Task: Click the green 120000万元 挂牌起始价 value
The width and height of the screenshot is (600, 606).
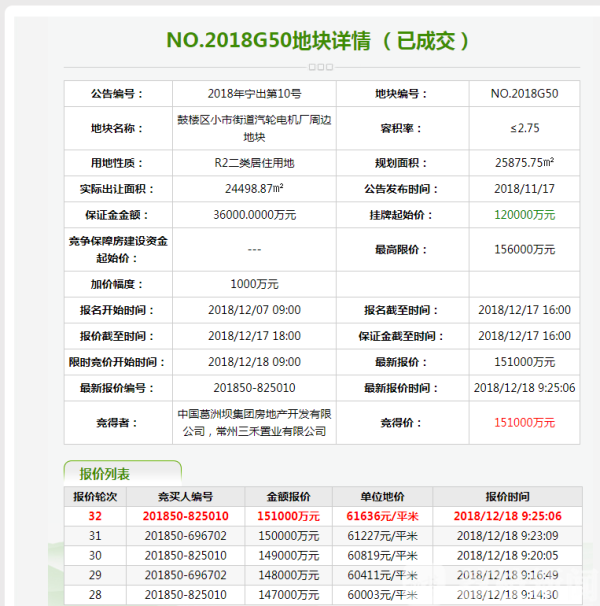Action: [x=524, y=214]
